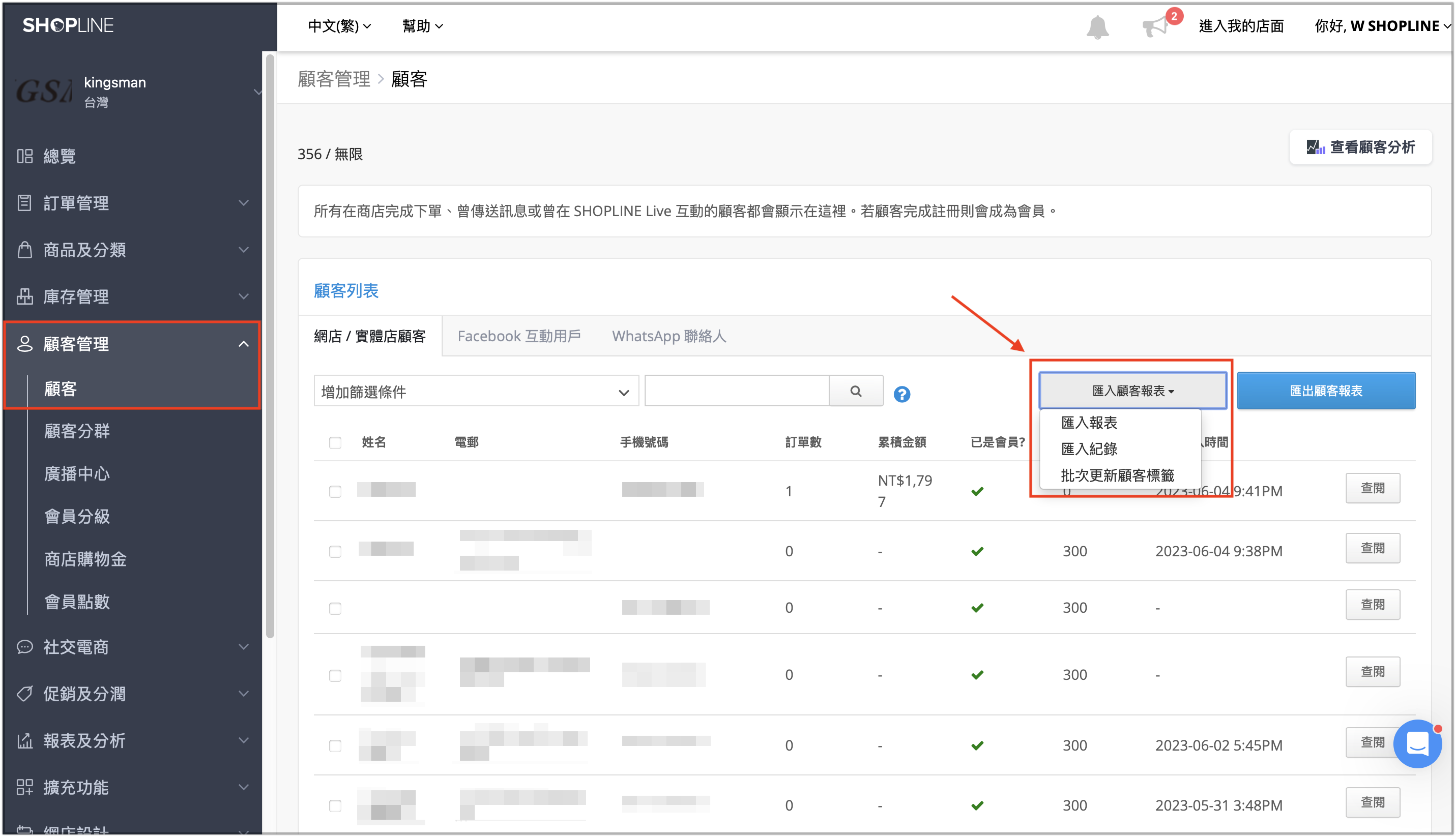Tick checkbox for the 5:45PM customer row
The height and width of the screenshot is (837, 1456).
(335, 746)
